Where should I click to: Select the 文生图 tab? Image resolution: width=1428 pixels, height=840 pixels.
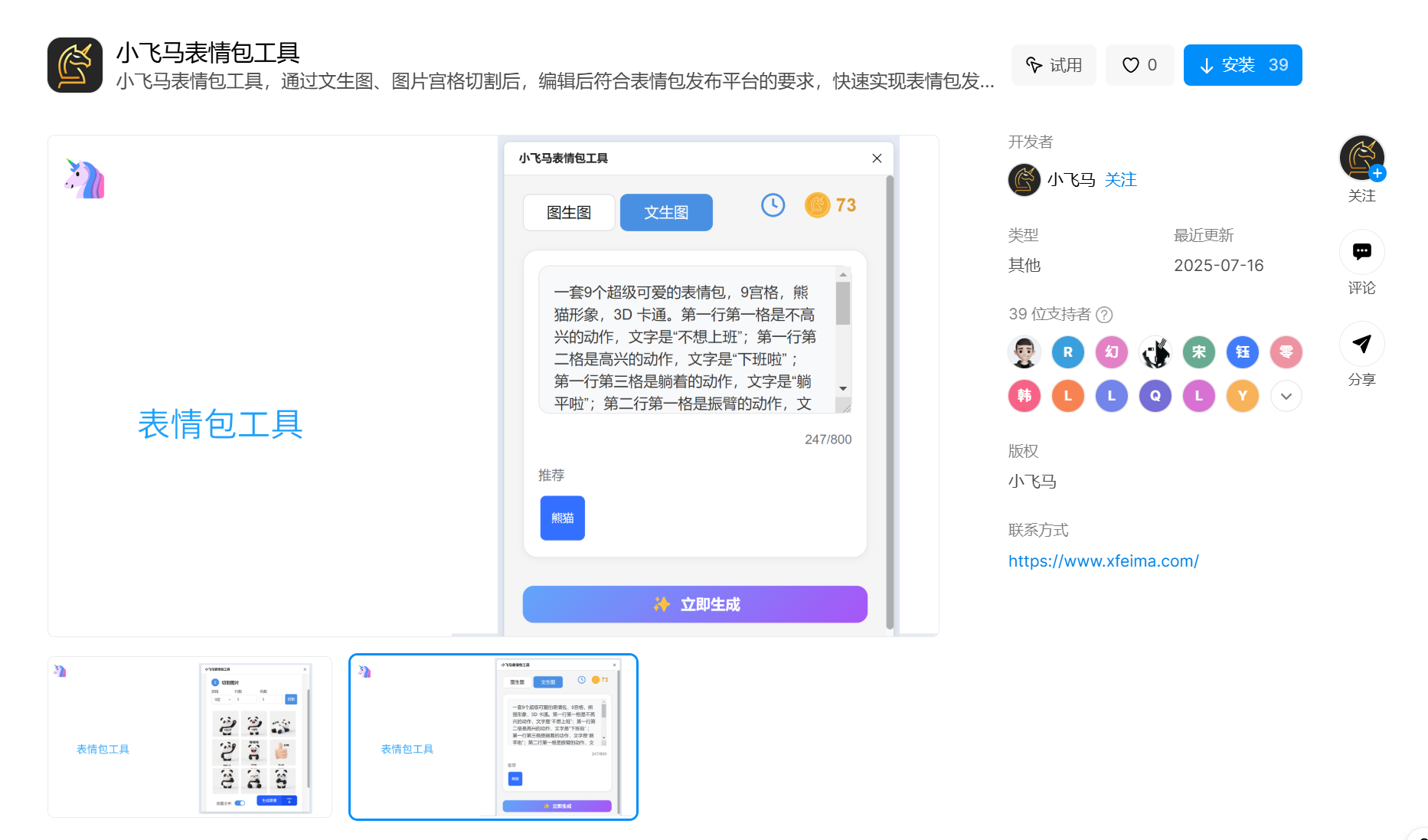click(x=665, y=212)
